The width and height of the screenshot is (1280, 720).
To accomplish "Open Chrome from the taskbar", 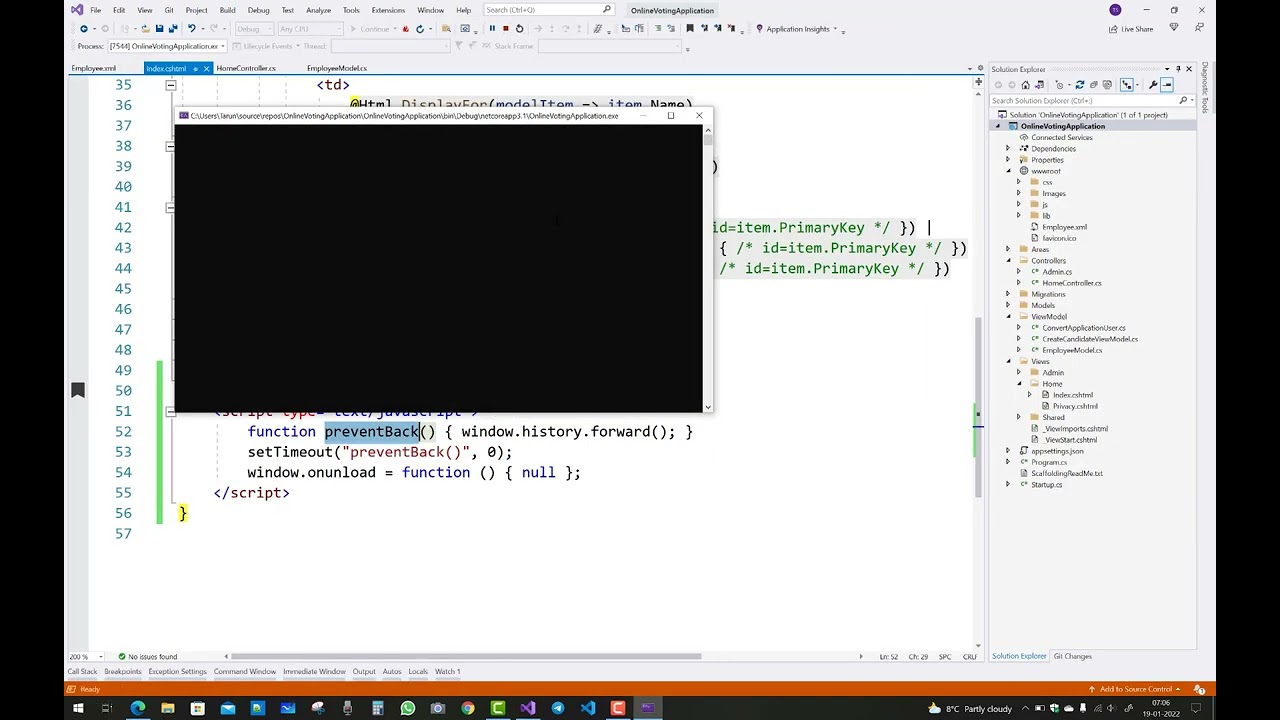I will (x=468, y=708).
